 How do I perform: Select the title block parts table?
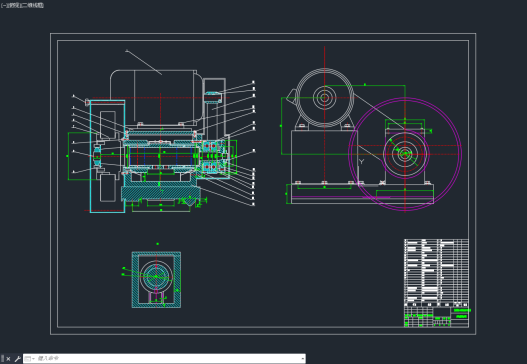(x=436, y=283)
